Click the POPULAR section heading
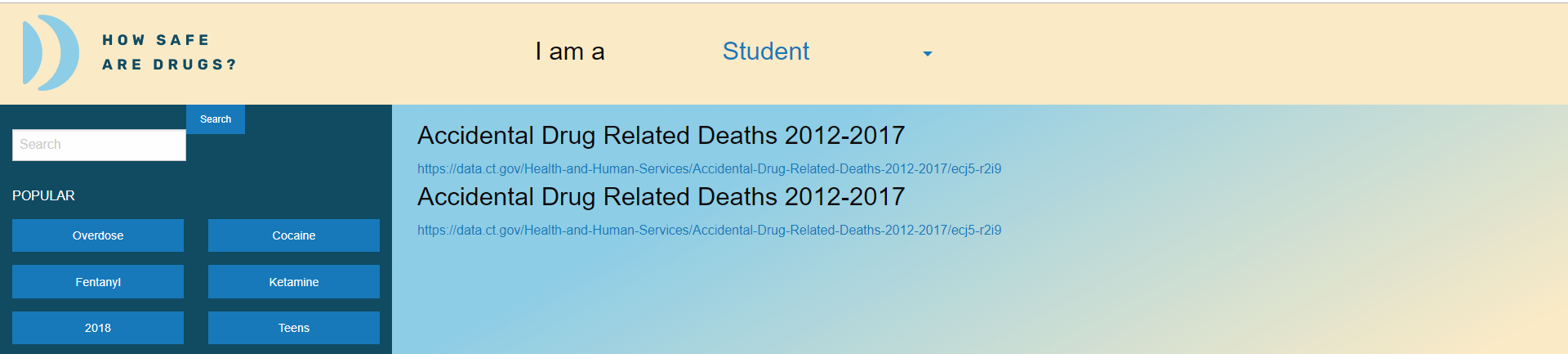Viewport: 1568px width, 354px height. pyautogui.click(x=43, y=195)
